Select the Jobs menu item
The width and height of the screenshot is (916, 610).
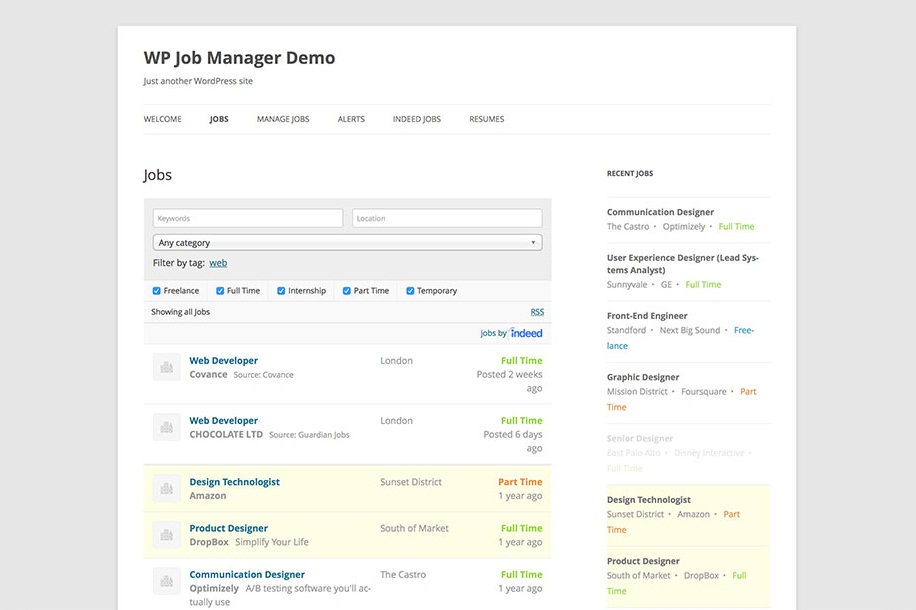click(219, 119)
